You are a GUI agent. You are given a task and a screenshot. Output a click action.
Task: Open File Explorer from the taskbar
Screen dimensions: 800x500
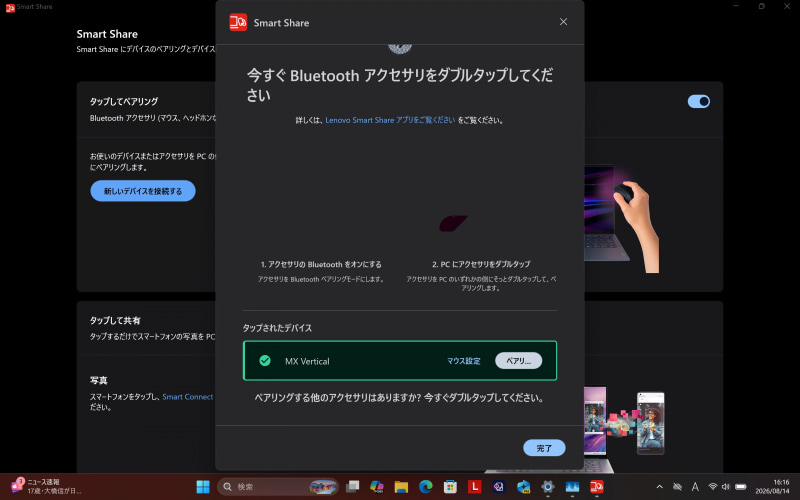click(401, 487)
